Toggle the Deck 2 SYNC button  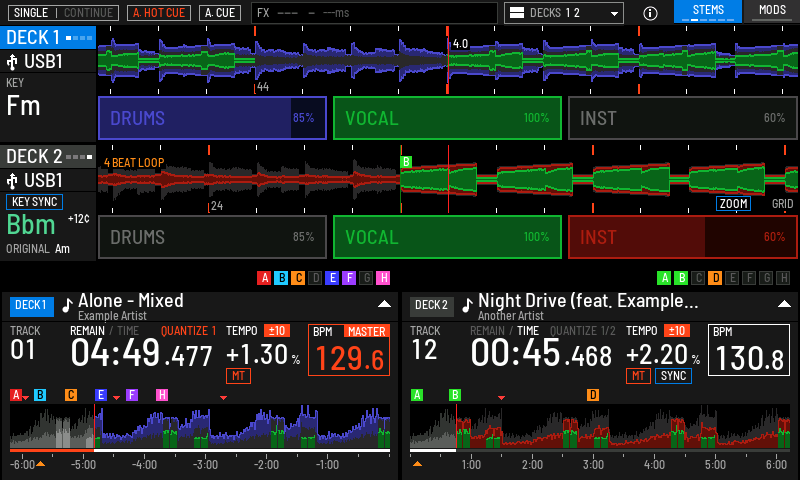pos(673,376)
